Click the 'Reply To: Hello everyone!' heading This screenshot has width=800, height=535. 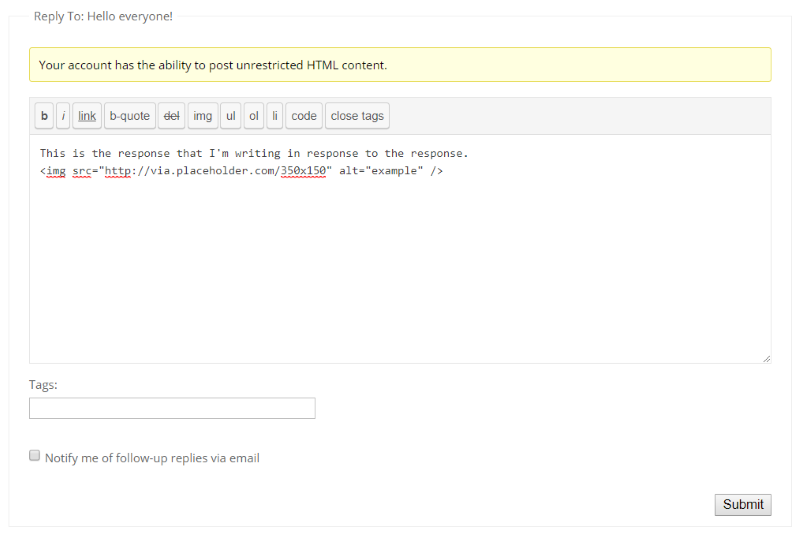[x=103, y=16]
